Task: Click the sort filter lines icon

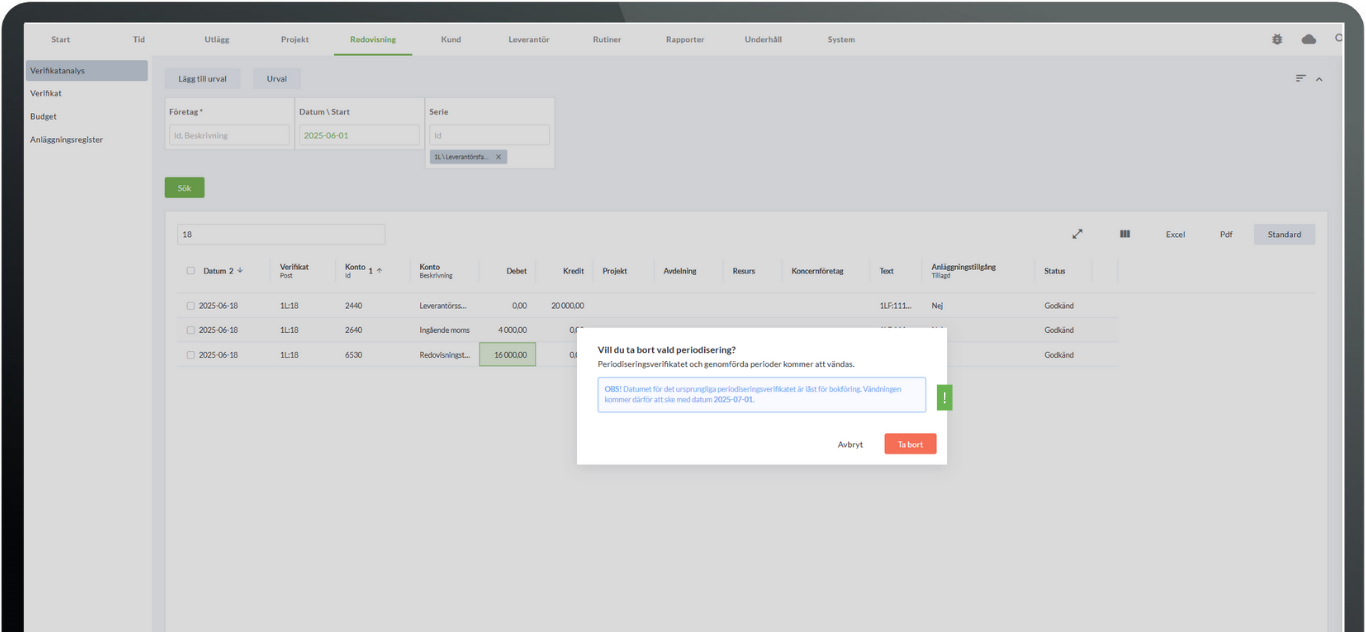Action: pyautogui.click(x=1301, y=78)
